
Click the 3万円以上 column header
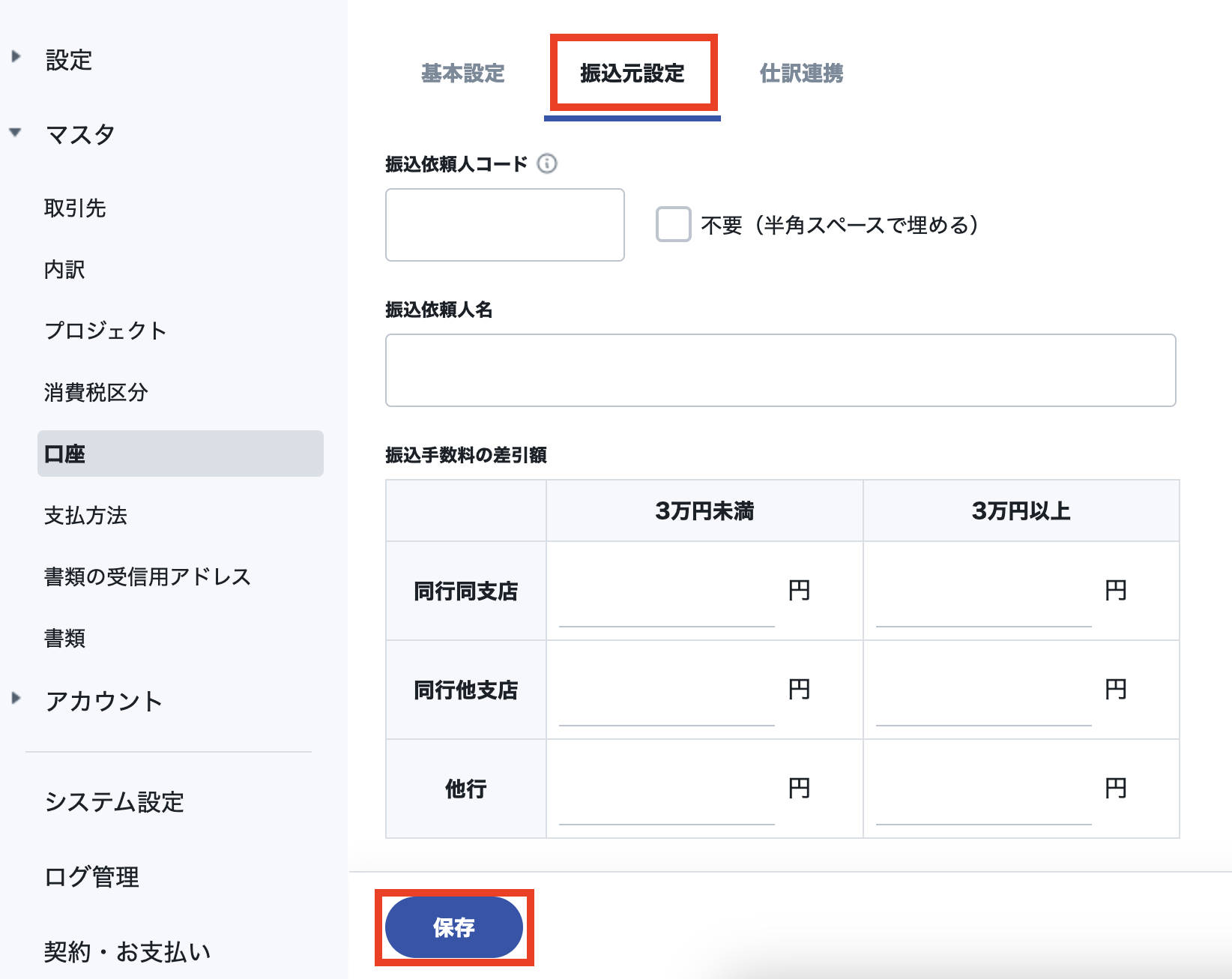point(1021,510)
